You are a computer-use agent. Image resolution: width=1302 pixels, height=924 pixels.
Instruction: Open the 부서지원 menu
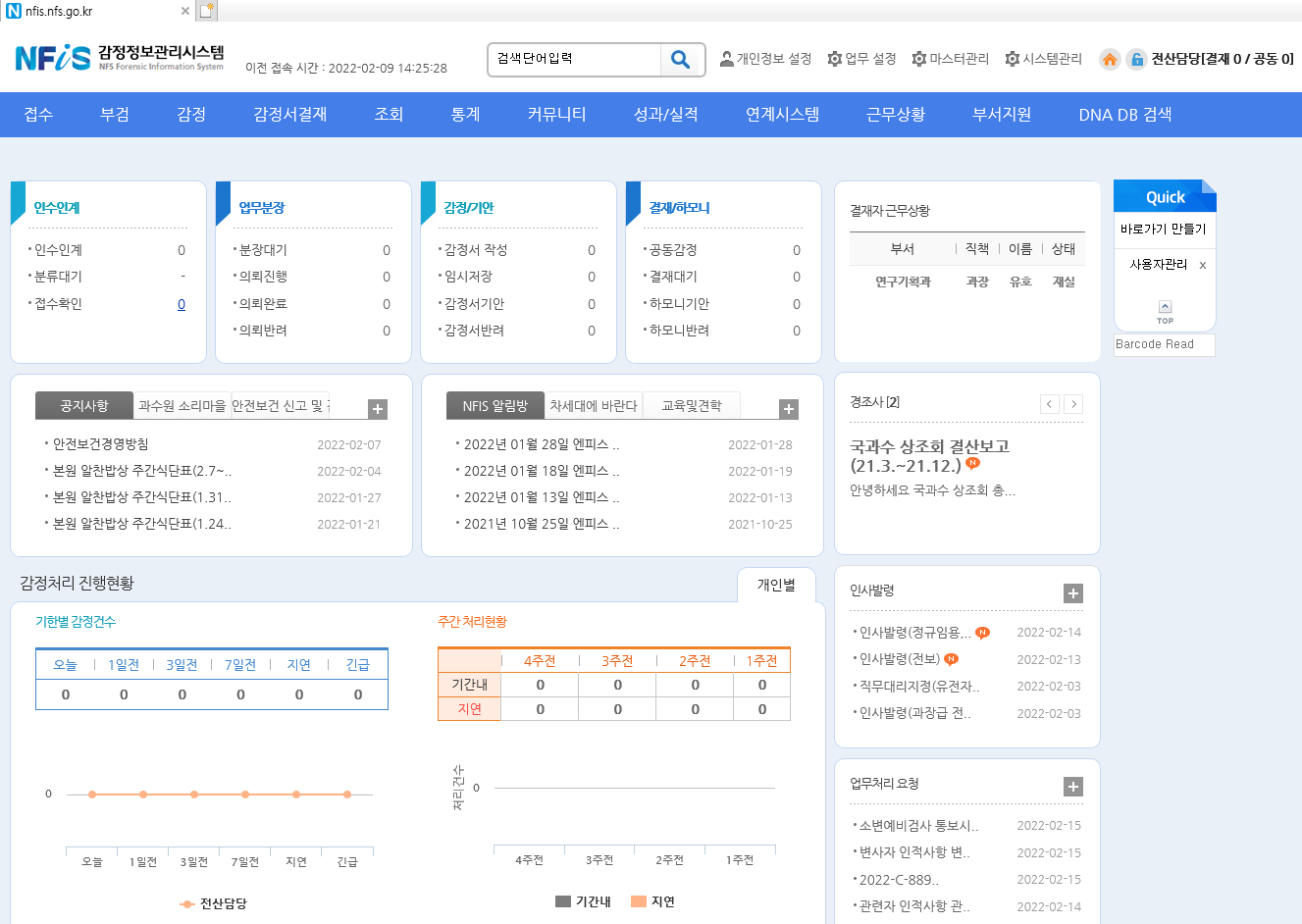click(x=1002, y=115)
